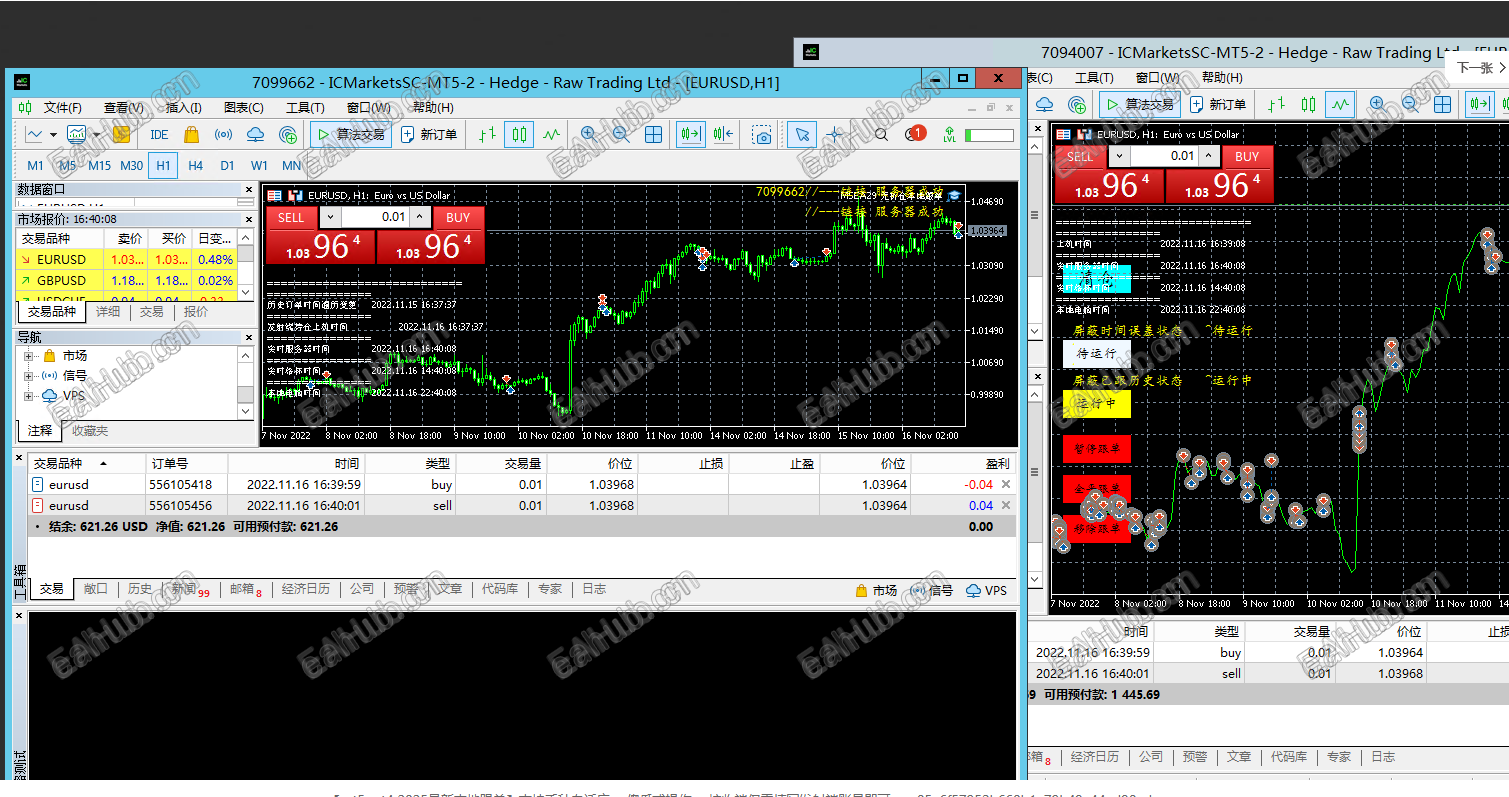Increase lot volume on left chart trade panel

point(421,217)
